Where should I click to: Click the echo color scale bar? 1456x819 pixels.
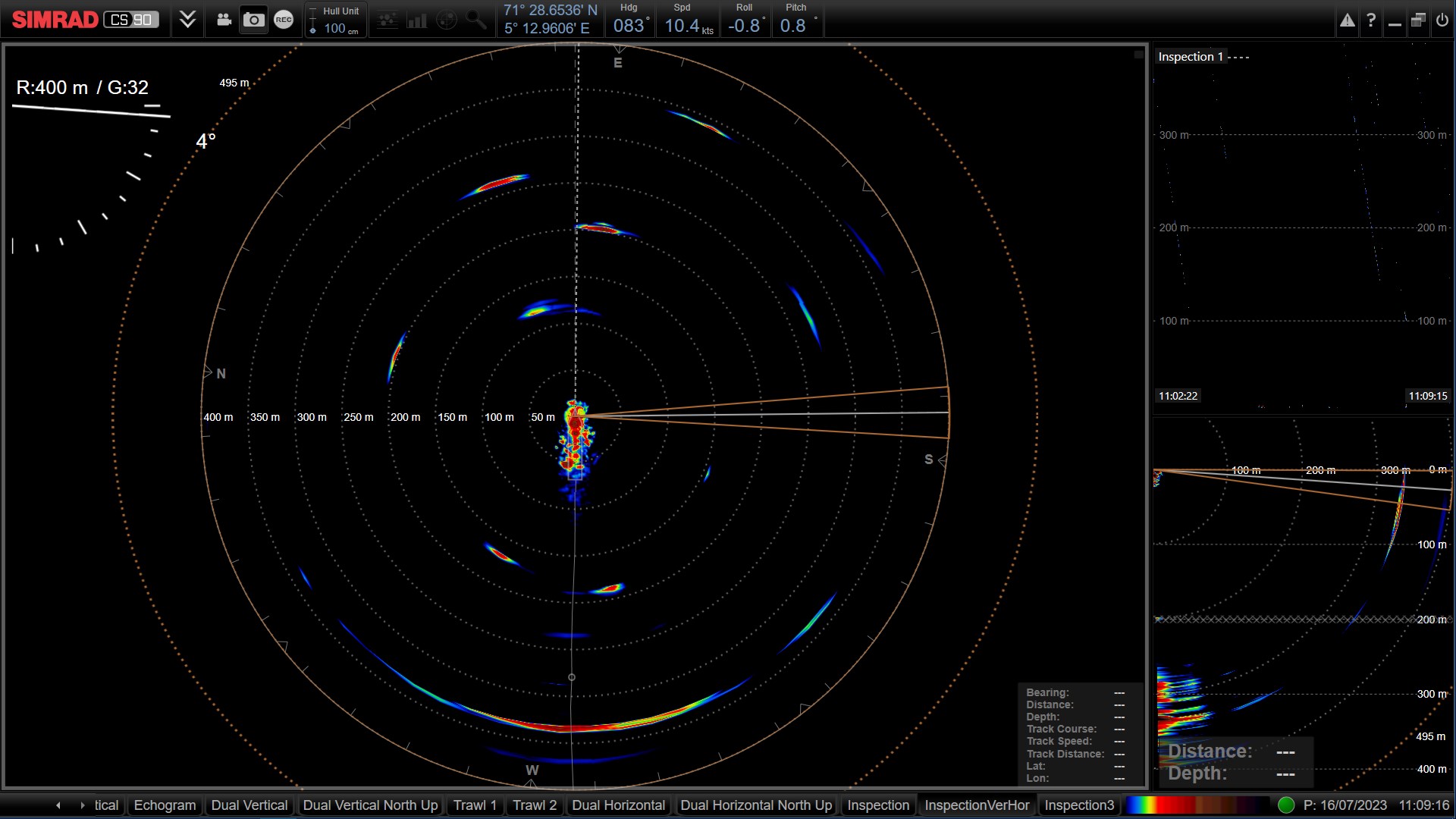click(1197, 805)
